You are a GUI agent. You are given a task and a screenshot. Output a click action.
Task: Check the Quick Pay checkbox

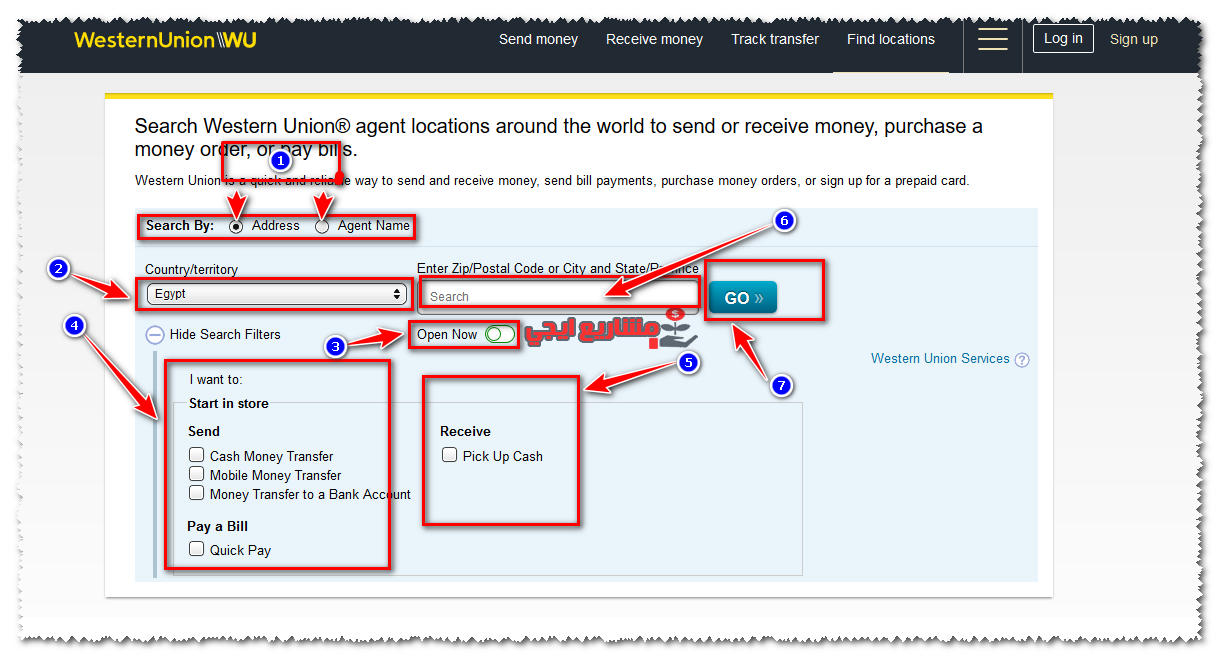click(197, 549)
